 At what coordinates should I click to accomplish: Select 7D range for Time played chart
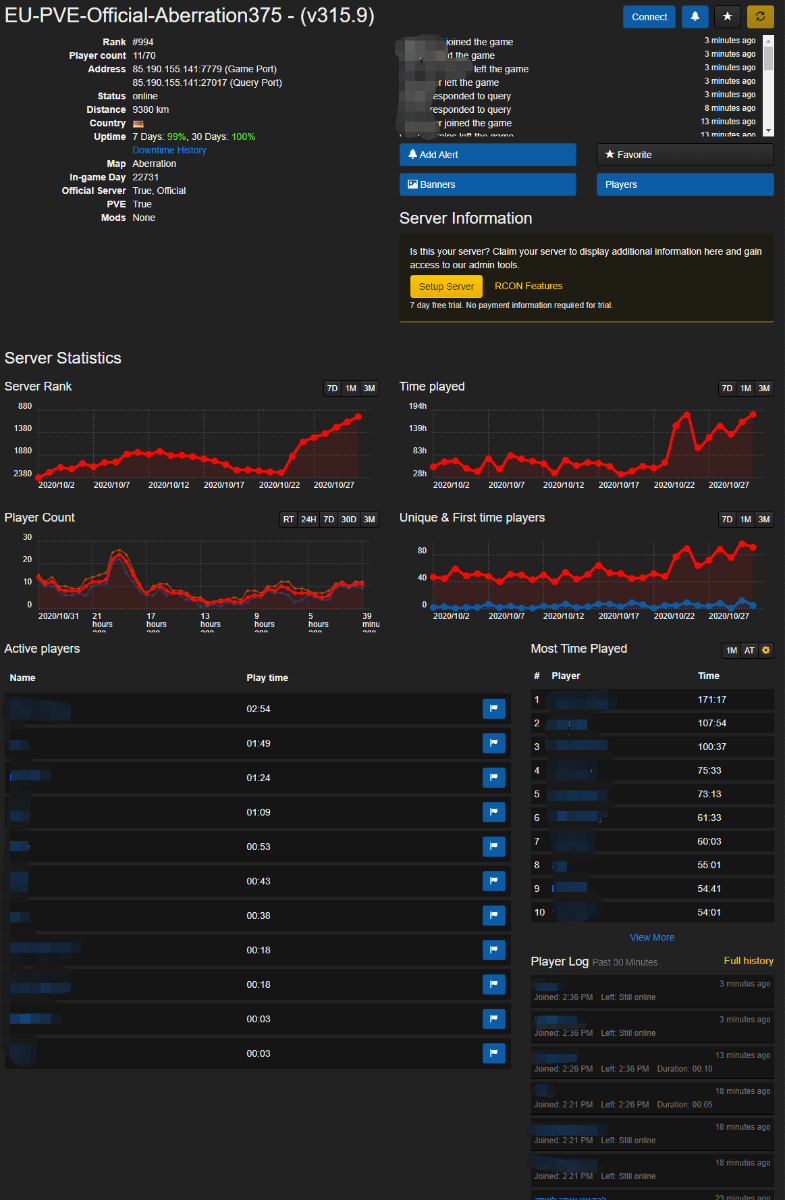[x=727, y=388]
